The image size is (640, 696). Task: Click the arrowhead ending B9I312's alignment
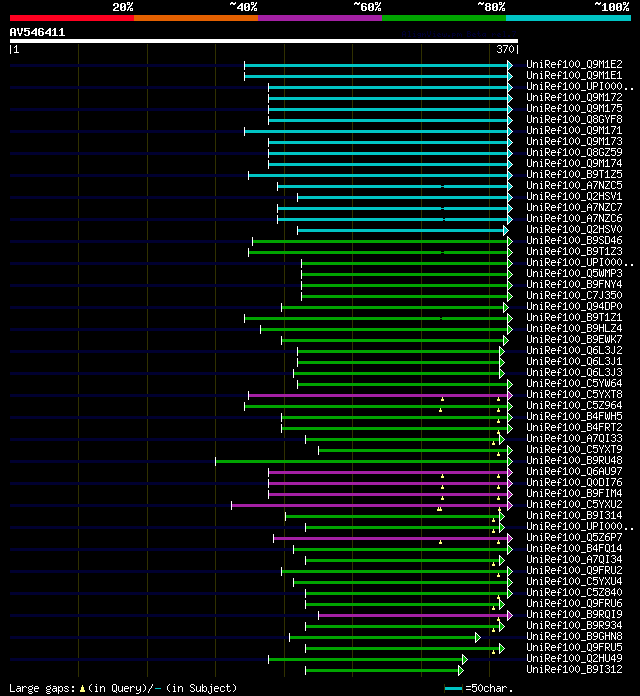461,670
